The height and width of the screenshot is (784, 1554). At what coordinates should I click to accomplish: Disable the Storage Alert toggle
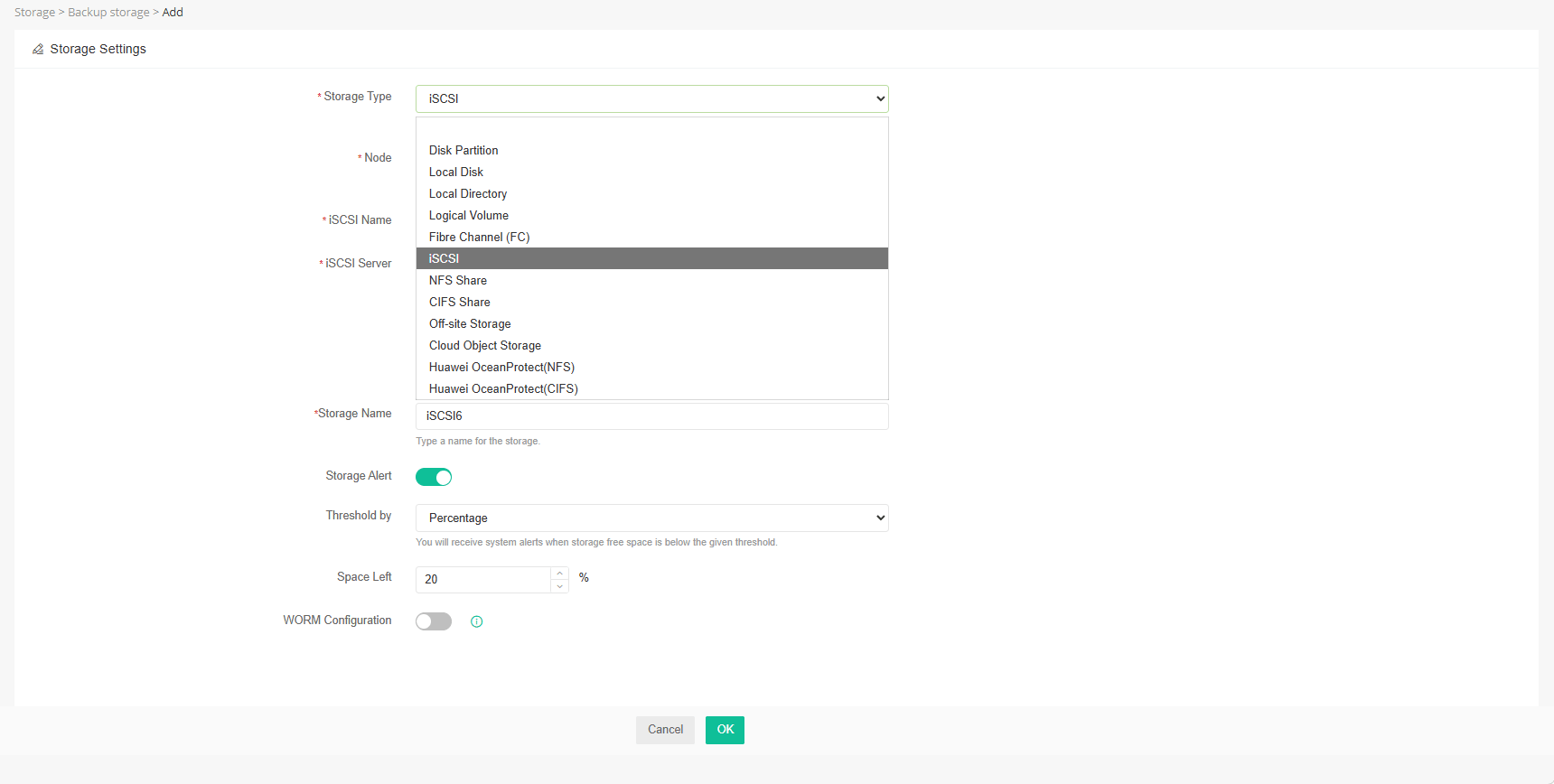coord(434,477)
